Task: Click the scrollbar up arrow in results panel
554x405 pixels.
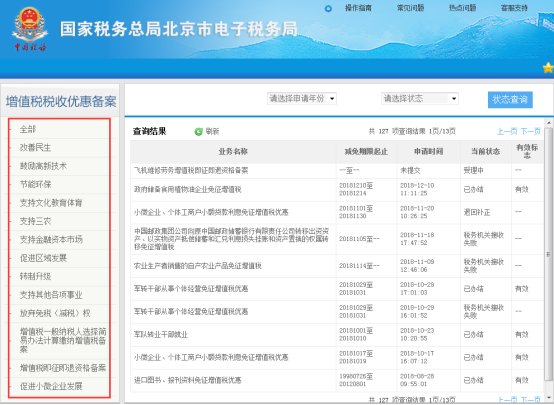Action: (x=549, y=123)
